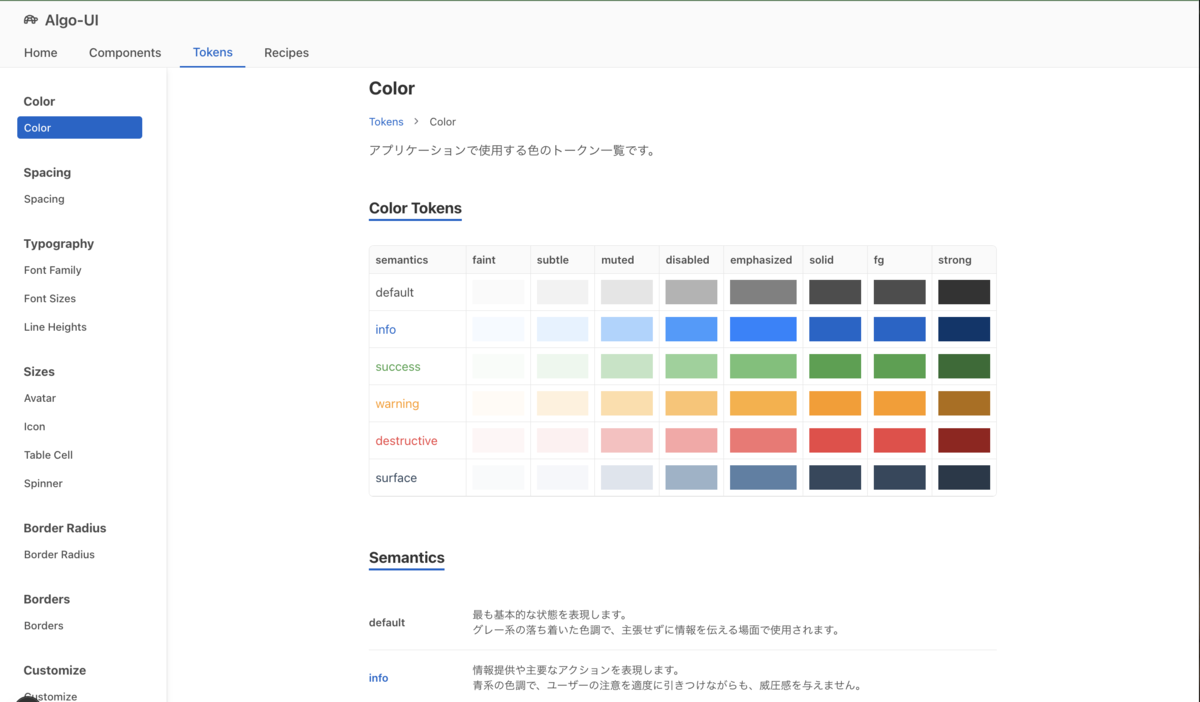The width and height of the screenshot is (1200, 702).
Task: Open Borders page link
Action: coord(43,625)
